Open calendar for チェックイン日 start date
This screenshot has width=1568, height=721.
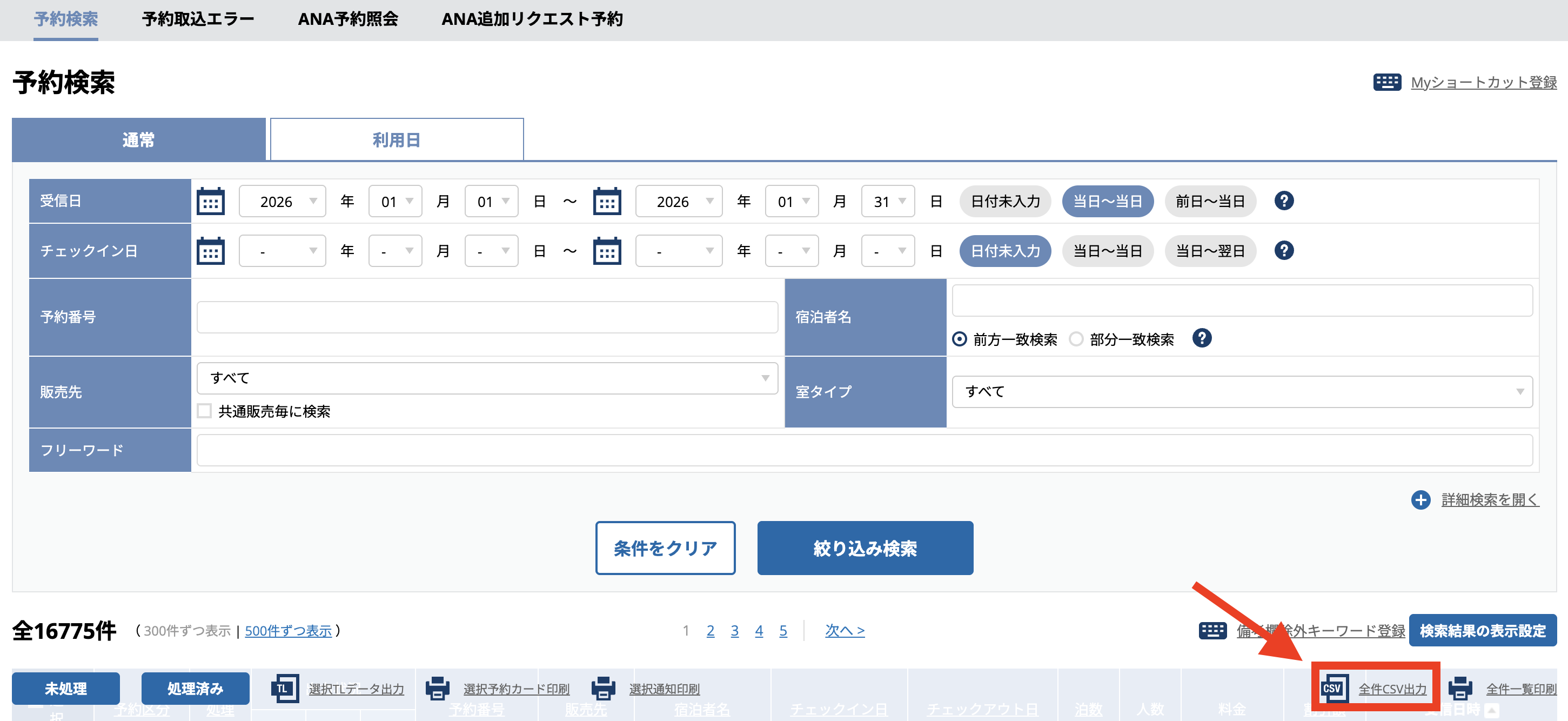[x=211, y=251]
